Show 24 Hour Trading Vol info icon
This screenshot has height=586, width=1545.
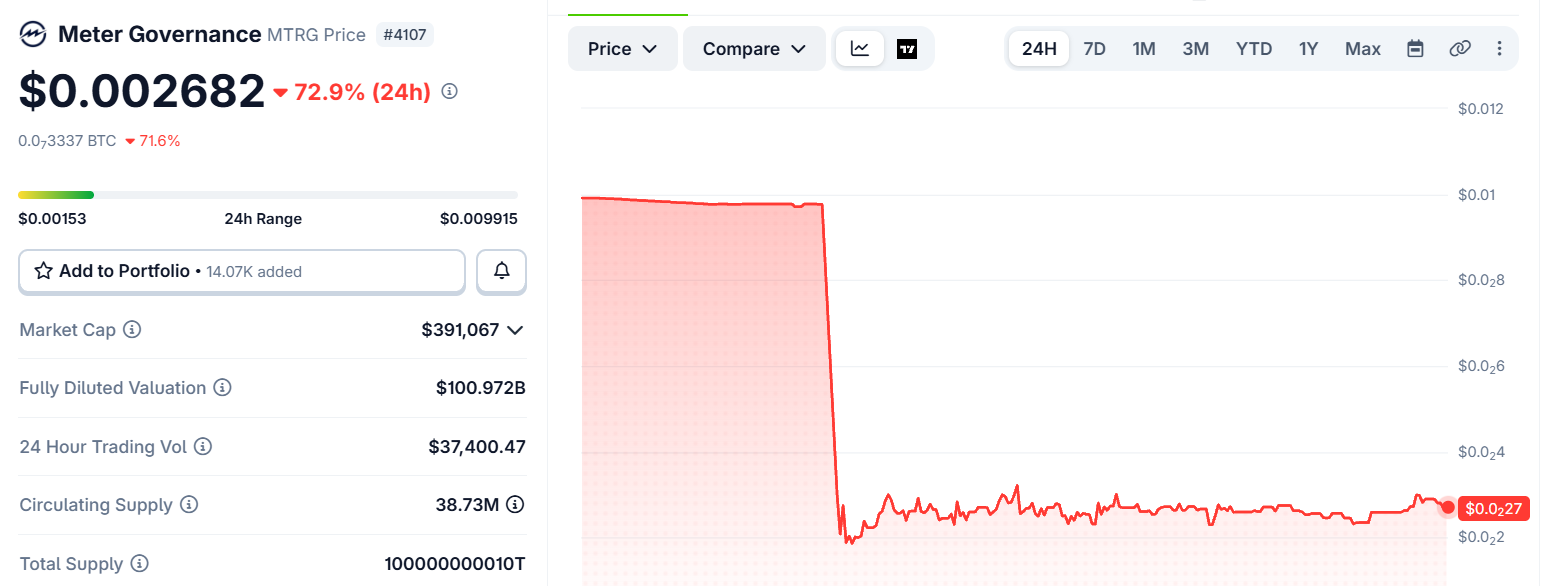(203, 446)
